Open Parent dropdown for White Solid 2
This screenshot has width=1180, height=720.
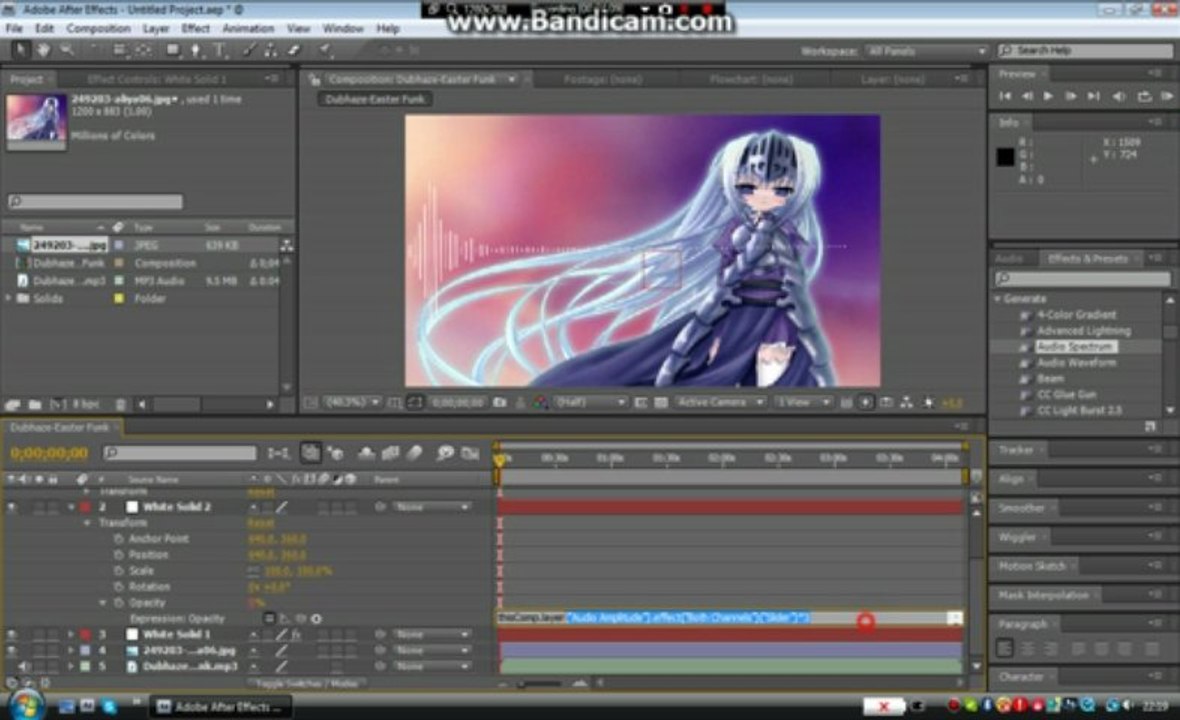point(433,507)
